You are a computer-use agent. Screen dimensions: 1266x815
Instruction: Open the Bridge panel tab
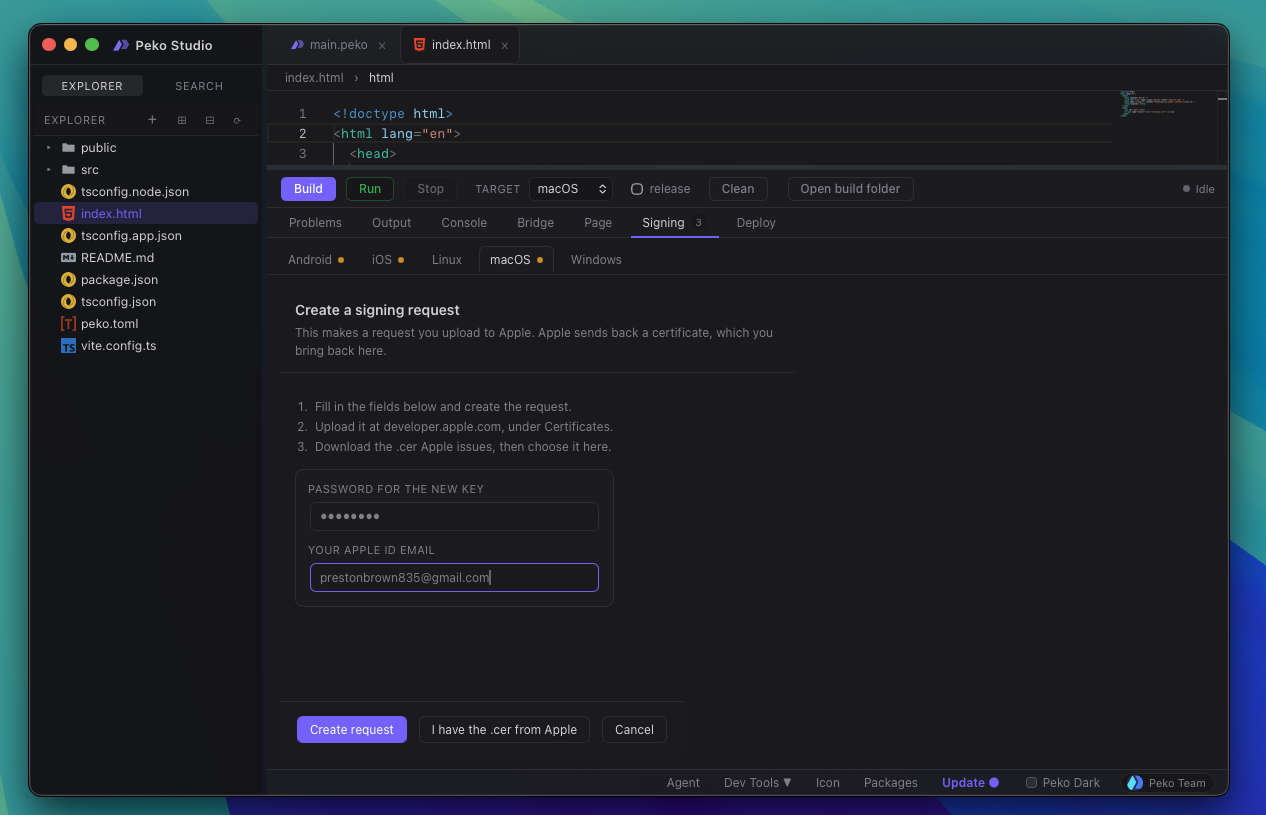(x=535, y=223)
